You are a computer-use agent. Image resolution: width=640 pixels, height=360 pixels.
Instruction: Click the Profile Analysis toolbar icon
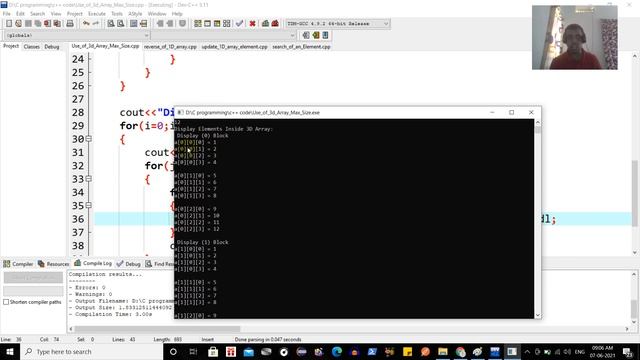click(265, 24)
